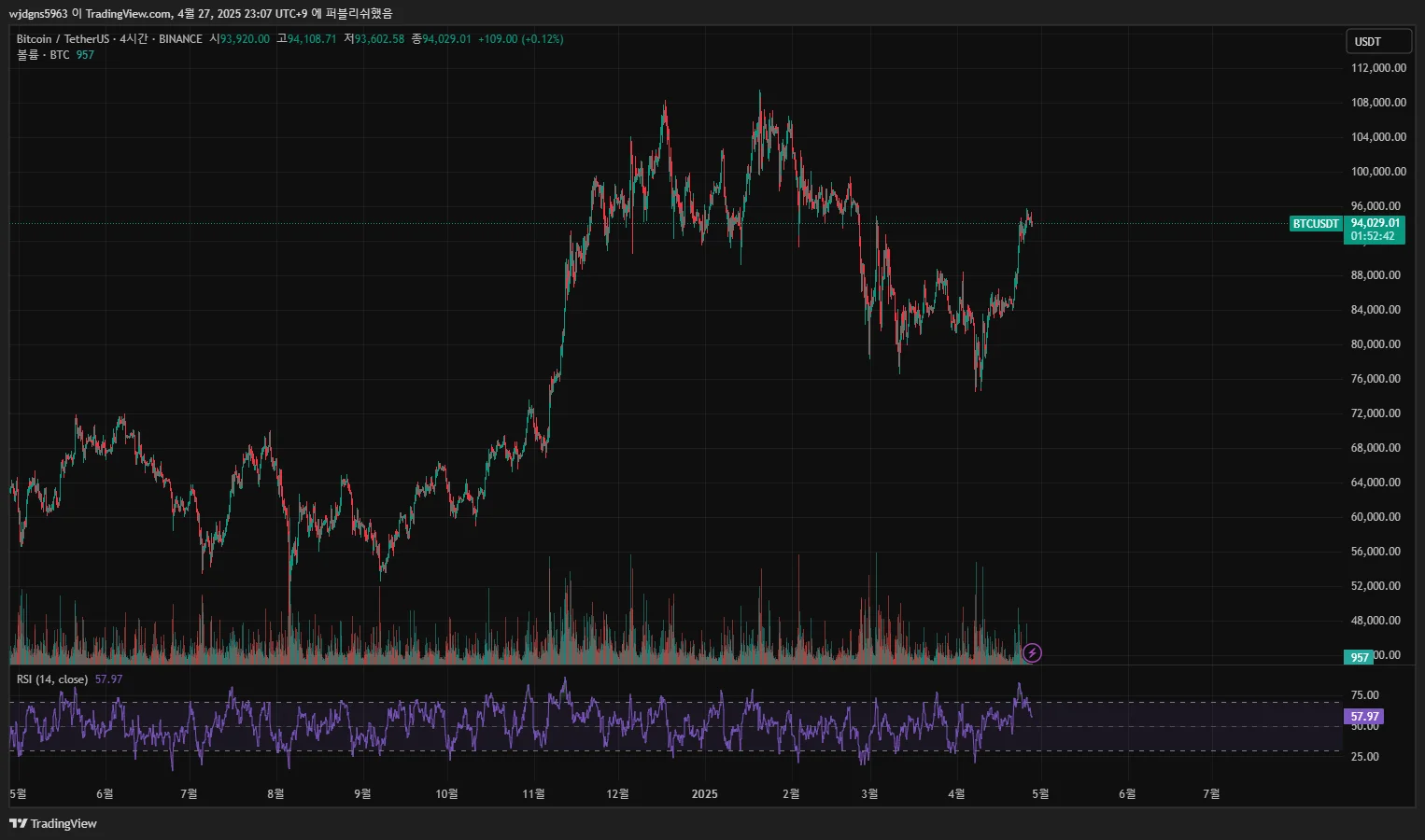Click the Bitcoin / TetherUS symbol title
Screen dimensions: 1425x840
pos(63,39)
